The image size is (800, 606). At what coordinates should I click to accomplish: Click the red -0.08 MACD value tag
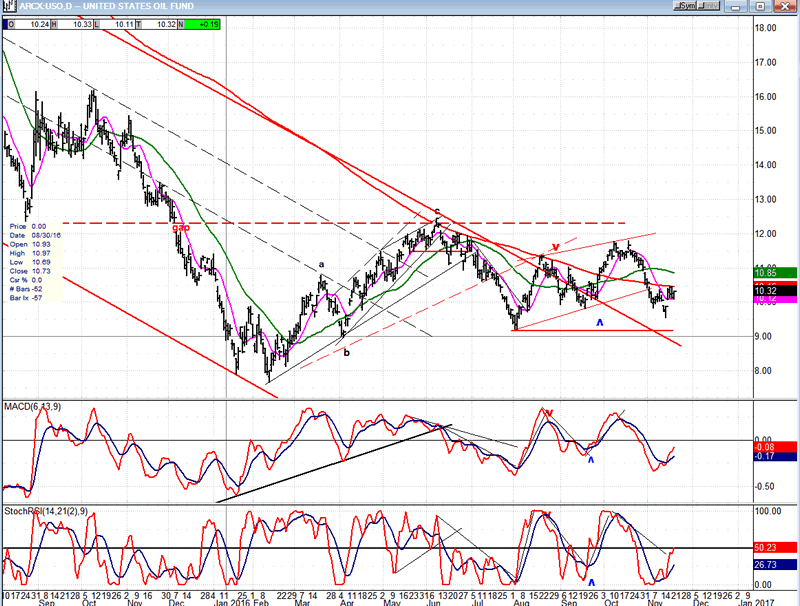(775, 447)
